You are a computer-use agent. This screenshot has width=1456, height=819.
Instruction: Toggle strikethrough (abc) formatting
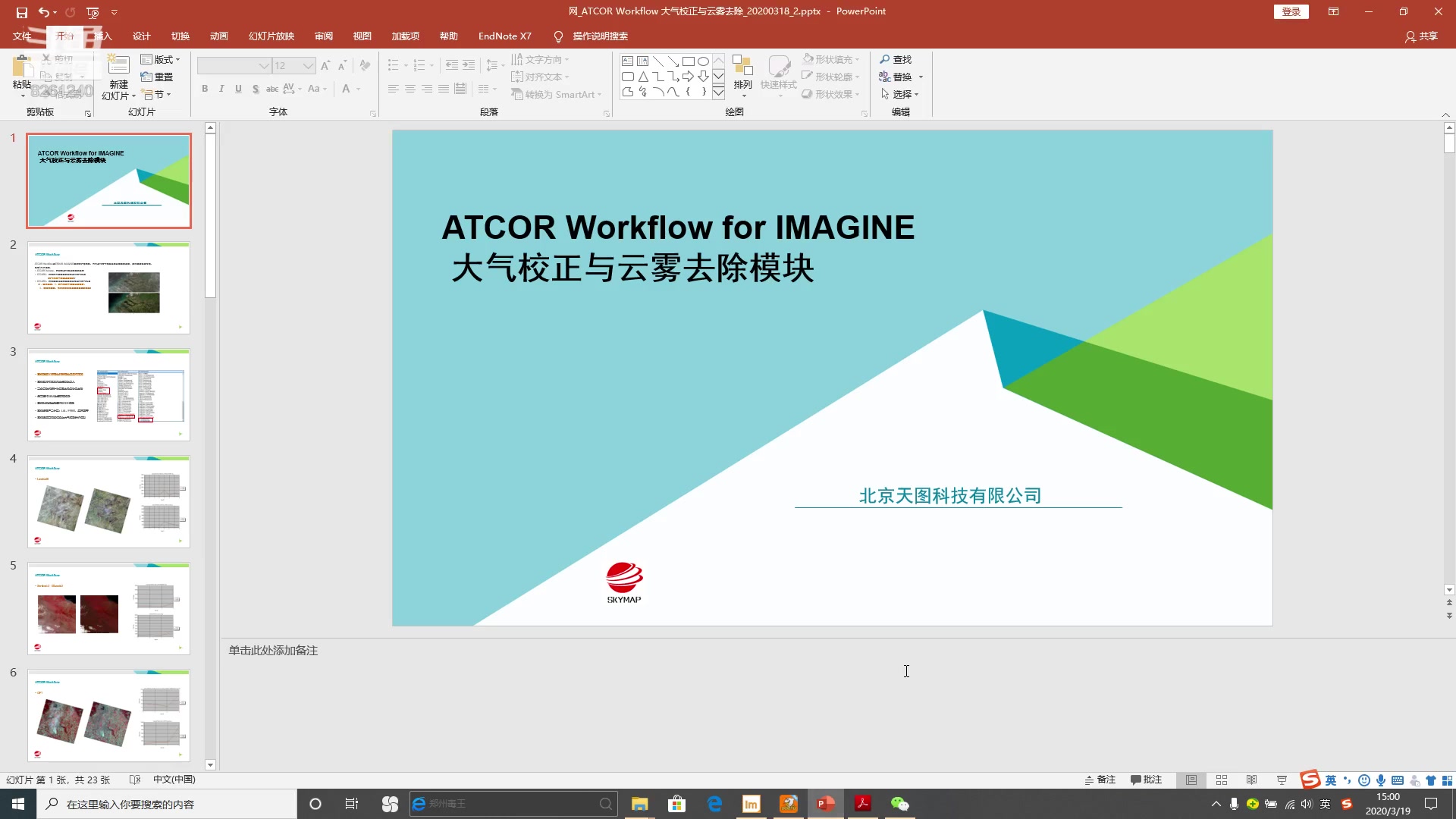click(272, 89)
